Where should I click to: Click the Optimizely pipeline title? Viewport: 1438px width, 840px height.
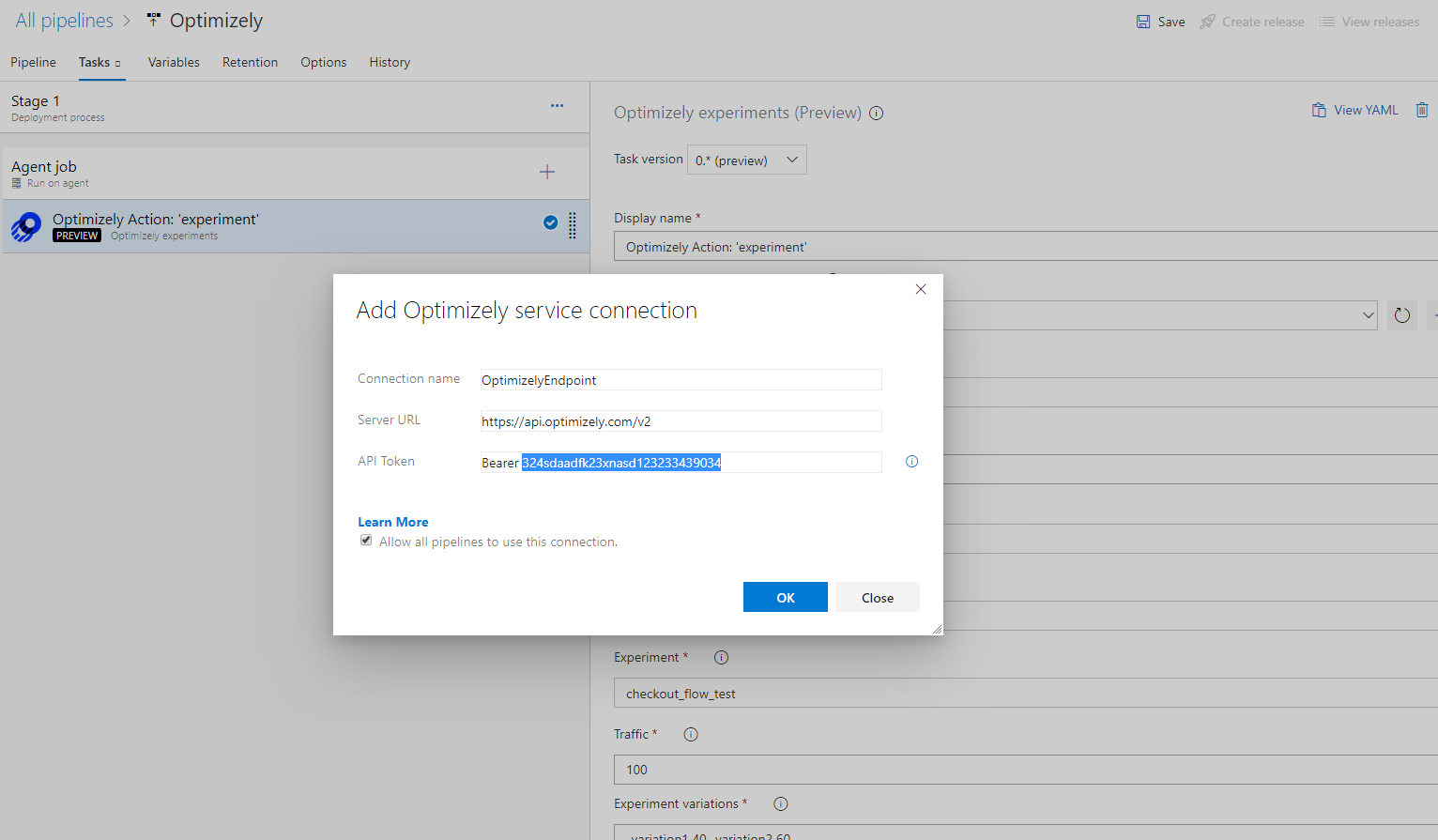coord(216,21)
